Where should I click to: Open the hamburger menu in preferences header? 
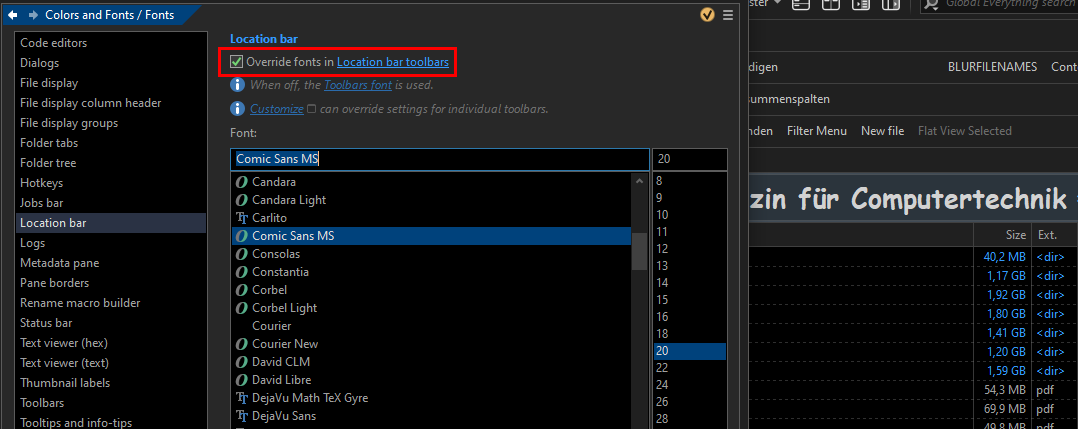(728, 14)
